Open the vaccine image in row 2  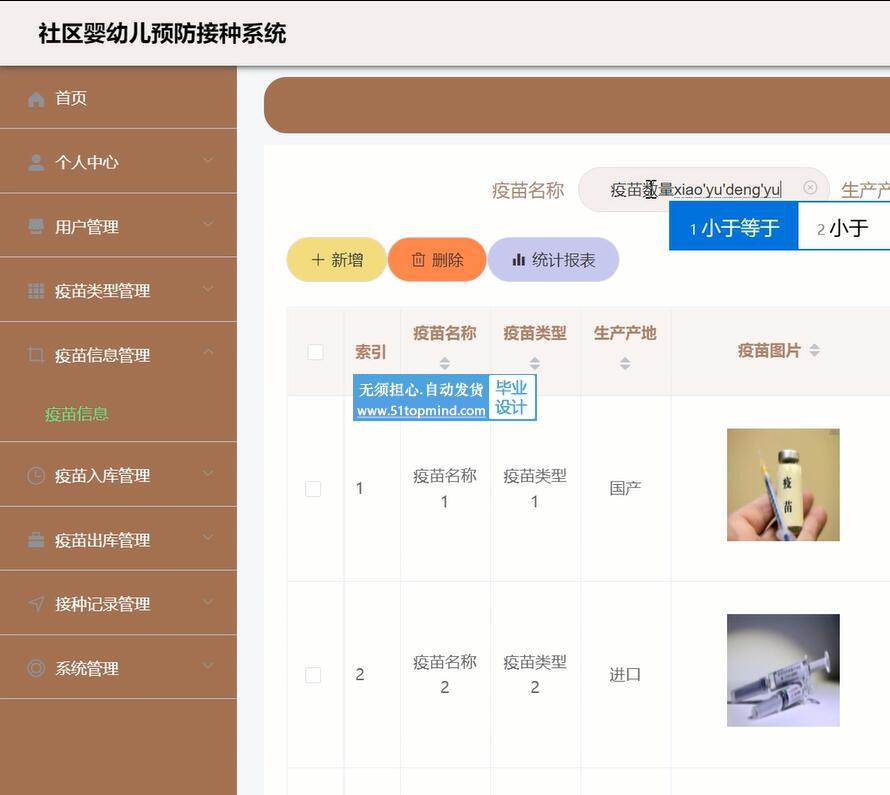click(783, 670)
